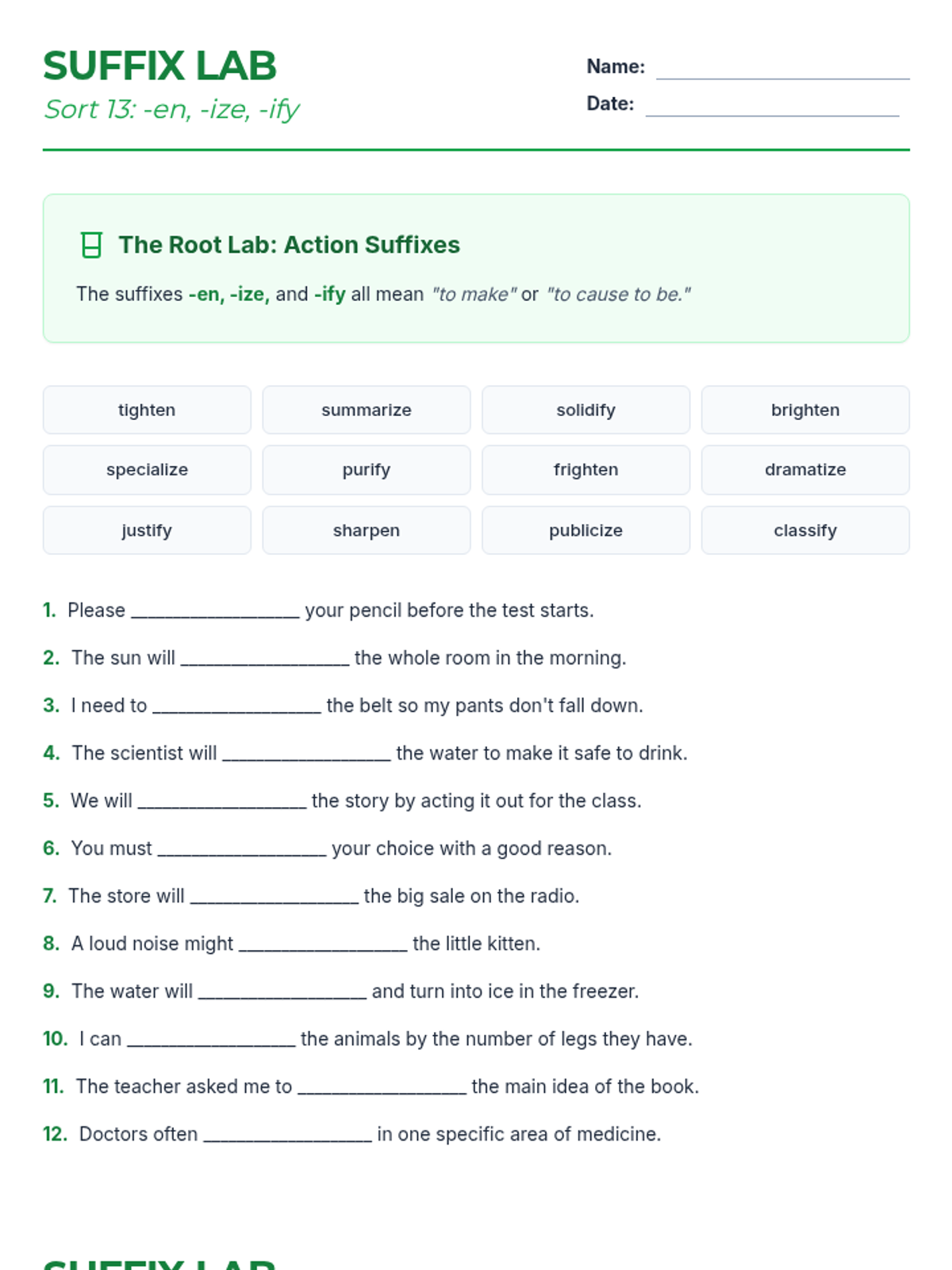
Task: Click the blank in sentence 12 about doctors
Action: point(288,1135)
